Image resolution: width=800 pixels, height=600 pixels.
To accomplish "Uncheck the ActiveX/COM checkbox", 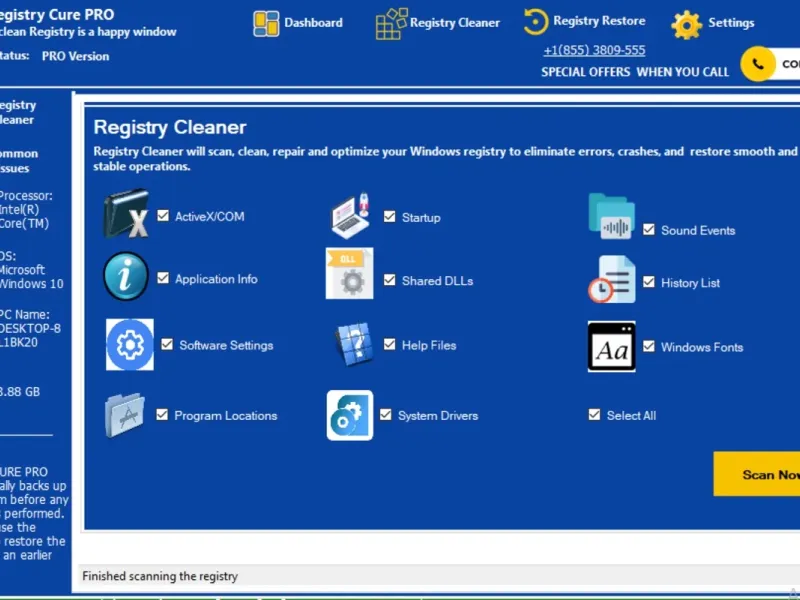I will 163,216.
